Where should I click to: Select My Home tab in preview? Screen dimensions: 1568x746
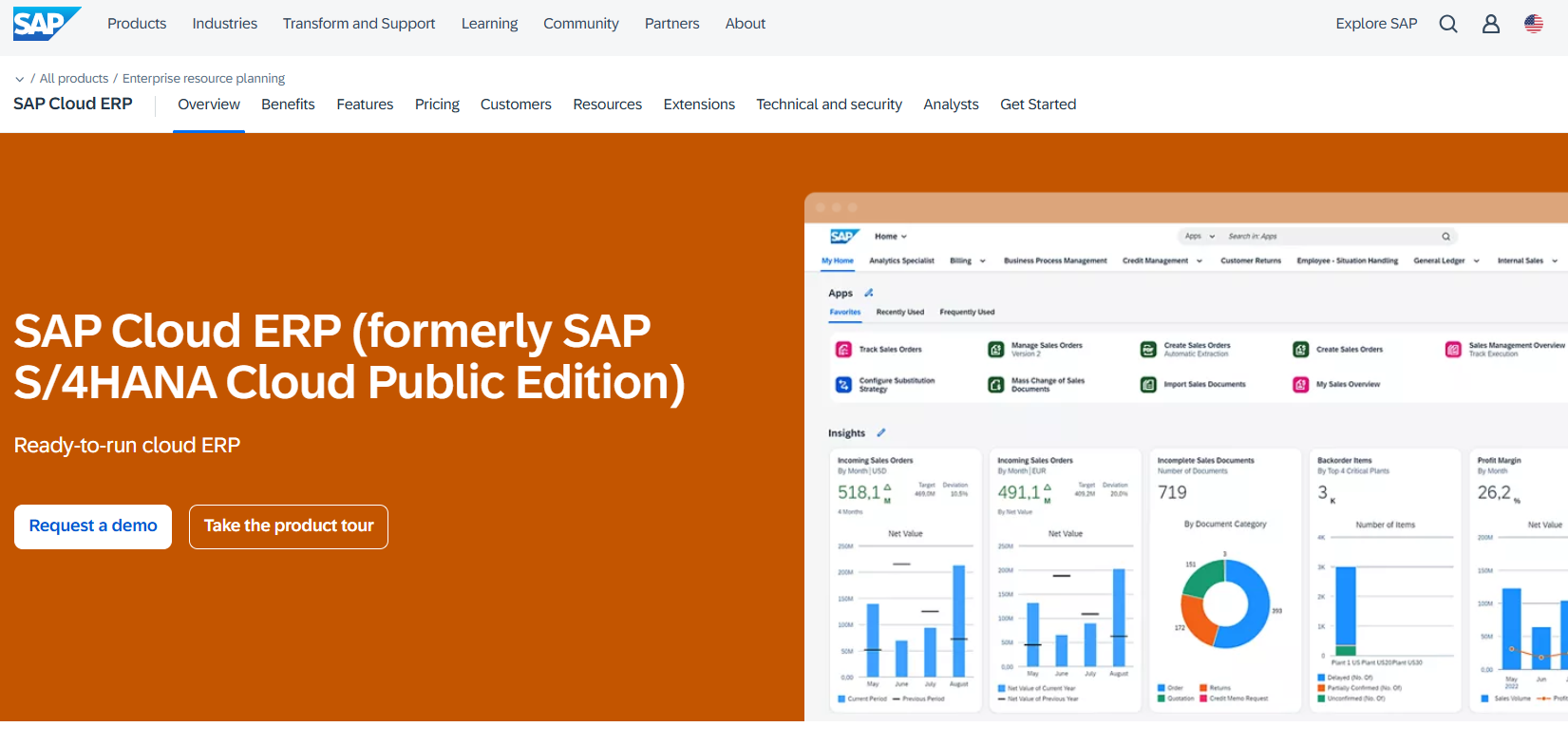[x=838, y=260]
